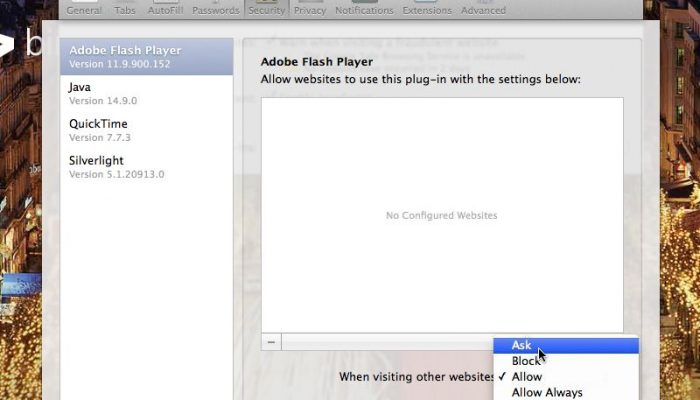Go to the Passwords preferences tab
The width and height of the screenshot is (700, 400).
(x=216, y=9)
